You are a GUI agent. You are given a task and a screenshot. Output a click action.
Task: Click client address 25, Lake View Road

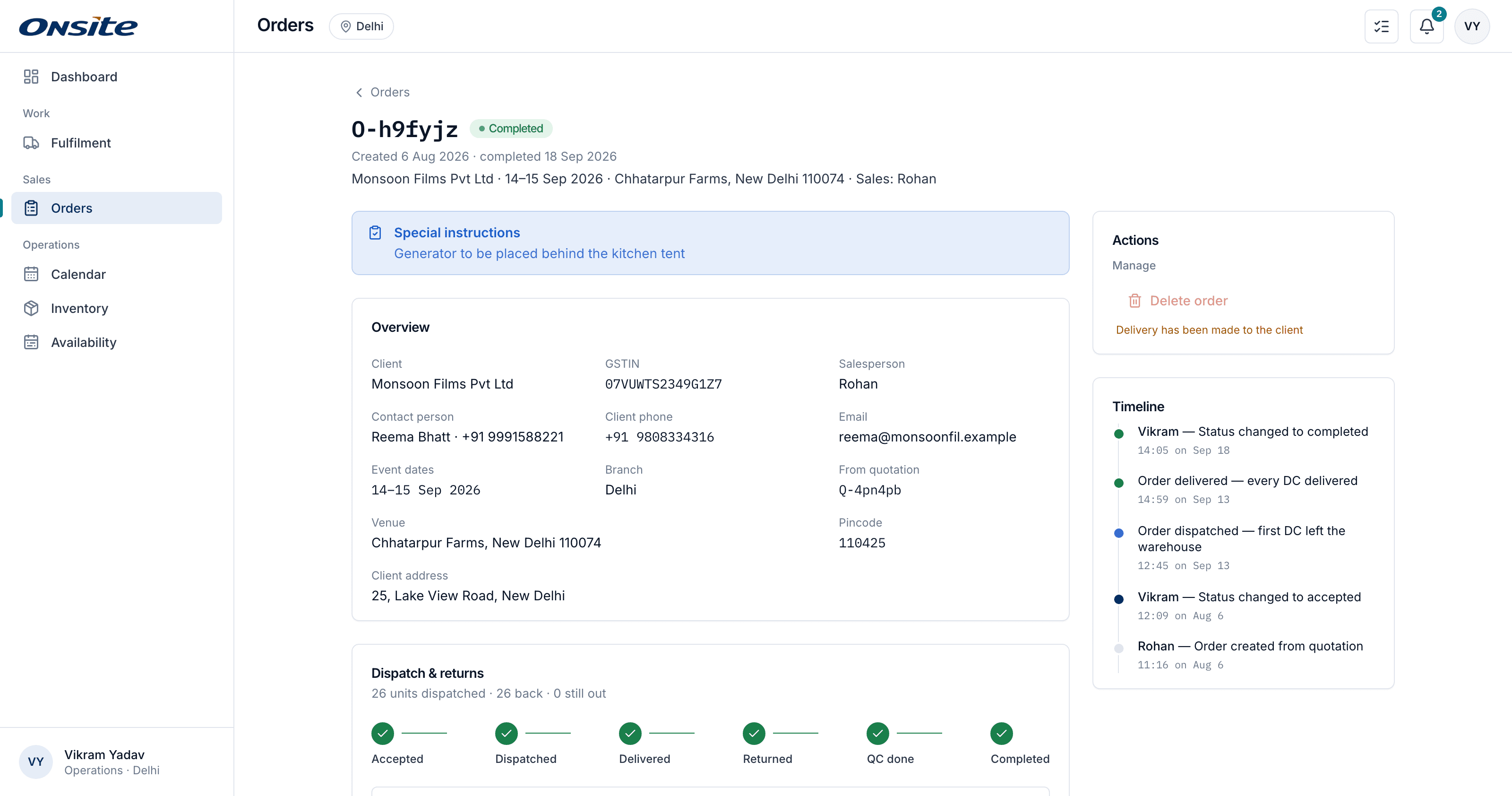coord(468,596)
